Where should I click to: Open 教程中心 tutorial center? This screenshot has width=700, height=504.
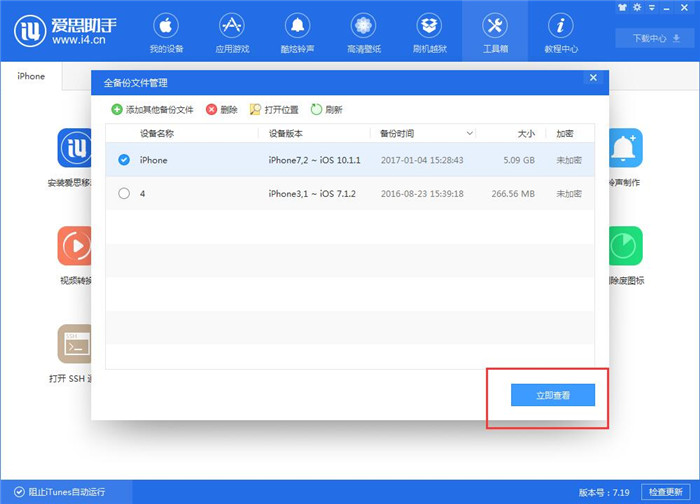point(561,33)
